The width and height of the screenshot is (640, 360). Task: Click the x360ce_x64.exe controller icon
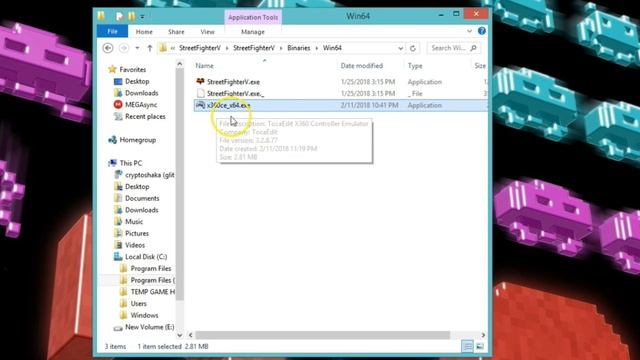click(x=200, y=105)
